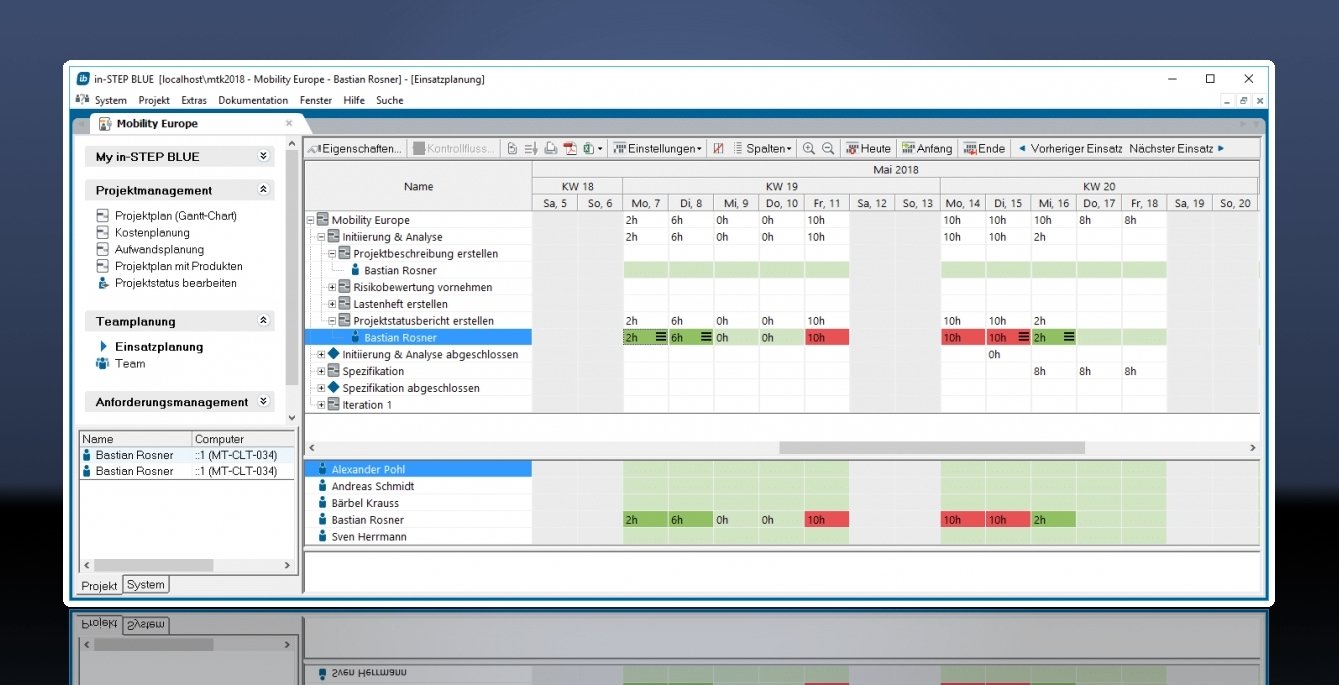Open the Einstellungen dropdown
This screenshot has width=1339, height=685.
657,149
